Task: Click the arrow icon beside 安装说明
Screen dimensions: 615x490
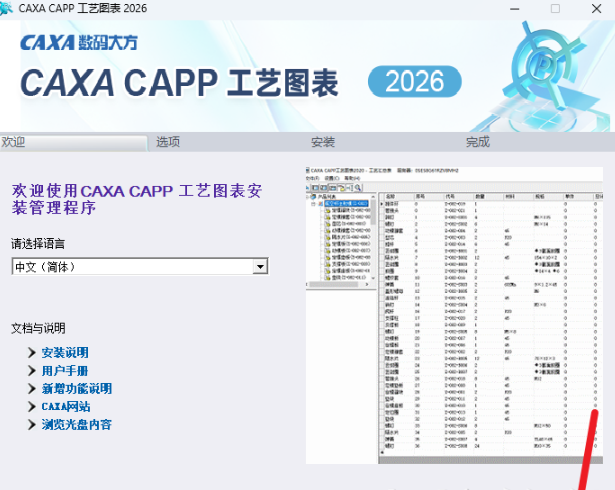Action: point(32,353)
